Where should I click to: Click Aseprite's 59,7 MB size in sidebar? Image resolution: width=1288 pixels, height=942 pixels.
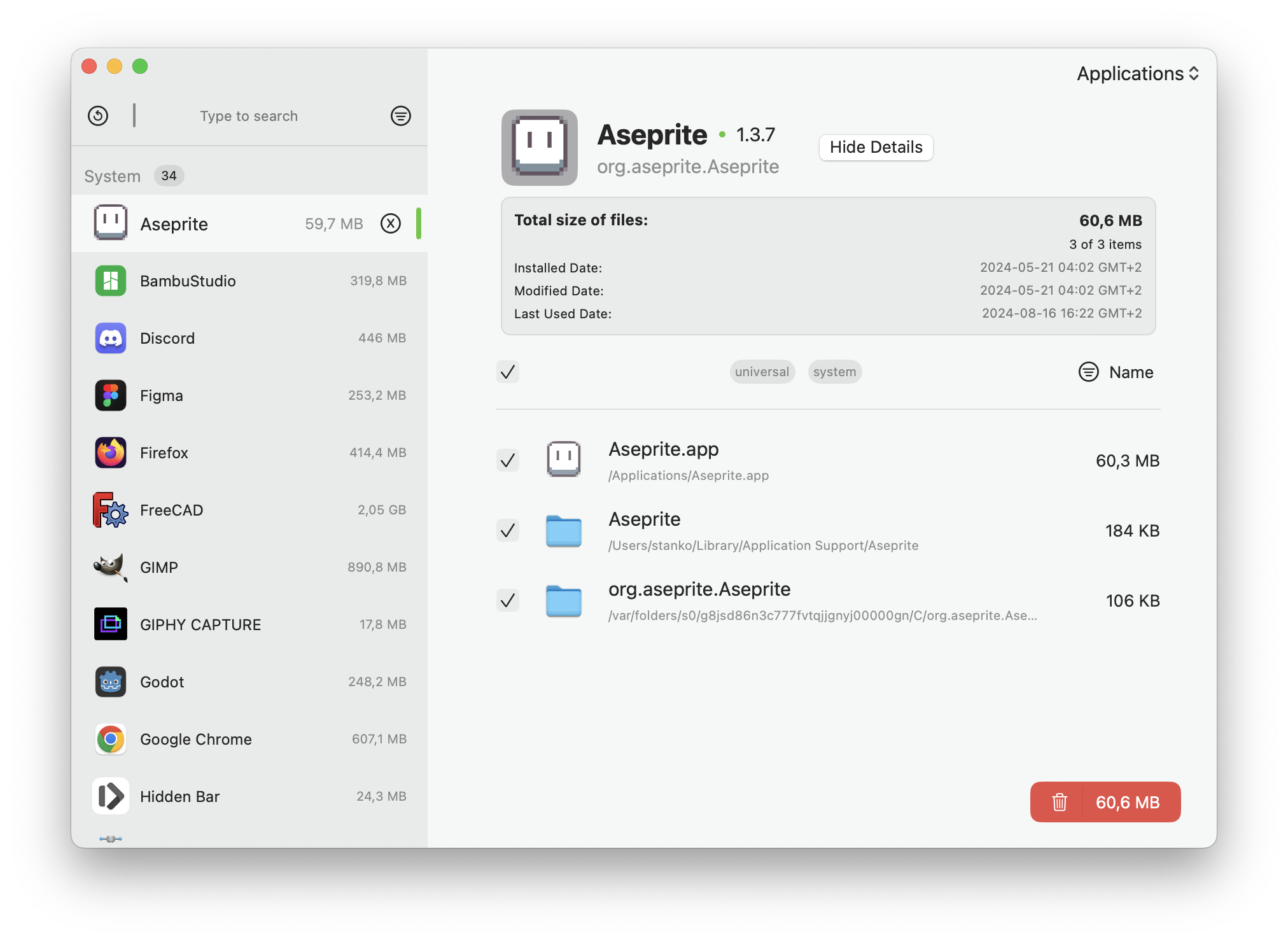[x=334, y=223]
